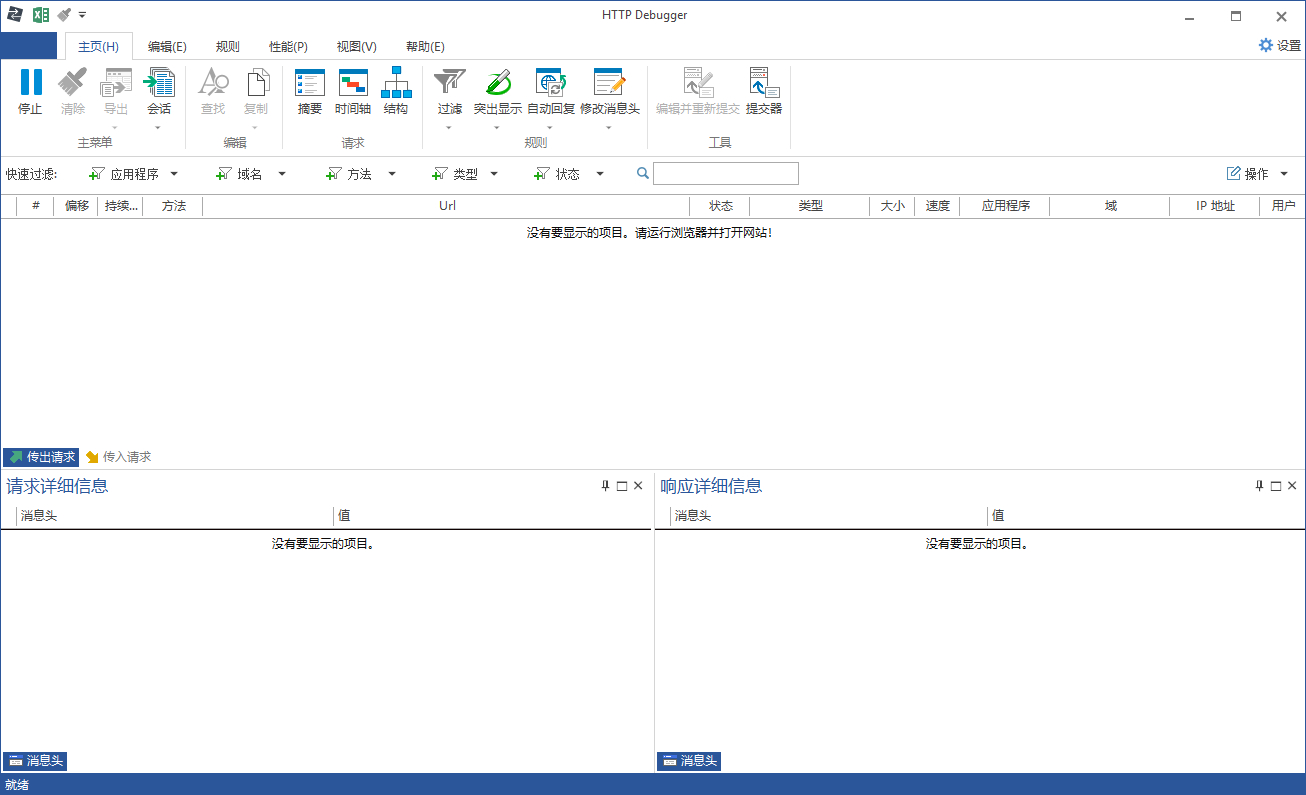1306x795 pixels.
Task: Open the 会话 session icon
Action: tap(159, 82)
